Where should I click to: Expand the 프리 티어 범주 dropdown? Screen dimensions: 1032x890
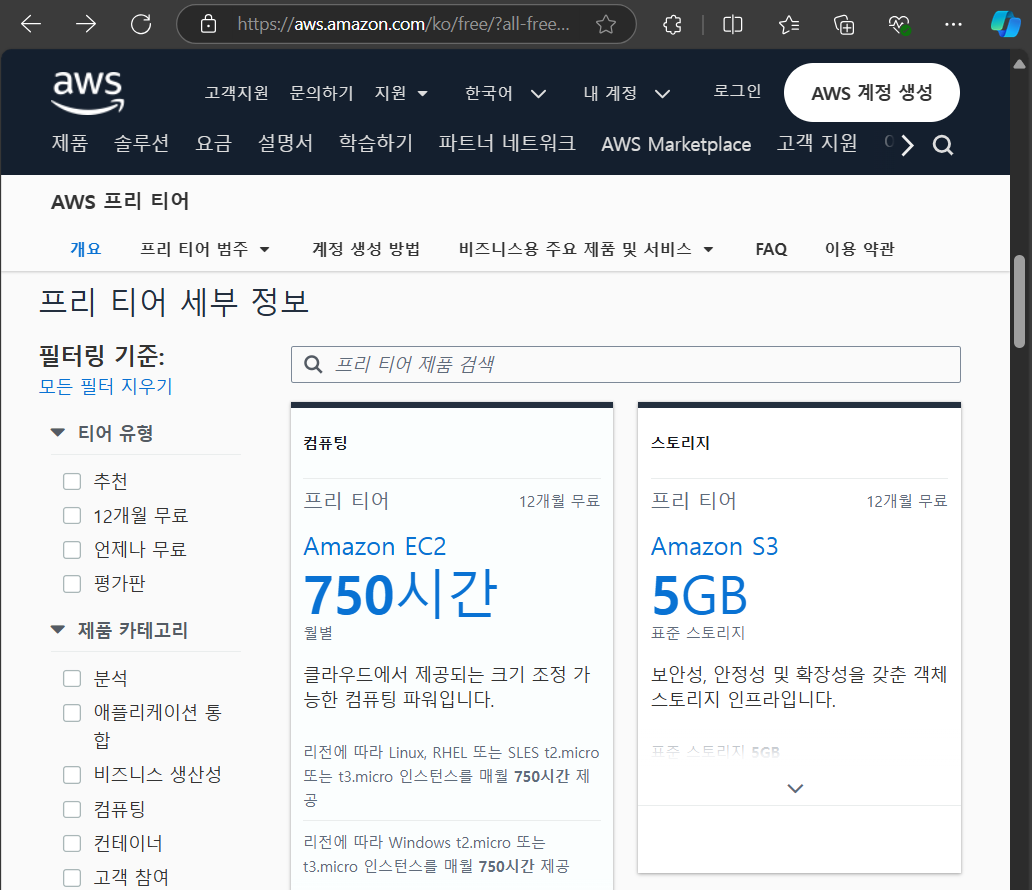(205, 249)
